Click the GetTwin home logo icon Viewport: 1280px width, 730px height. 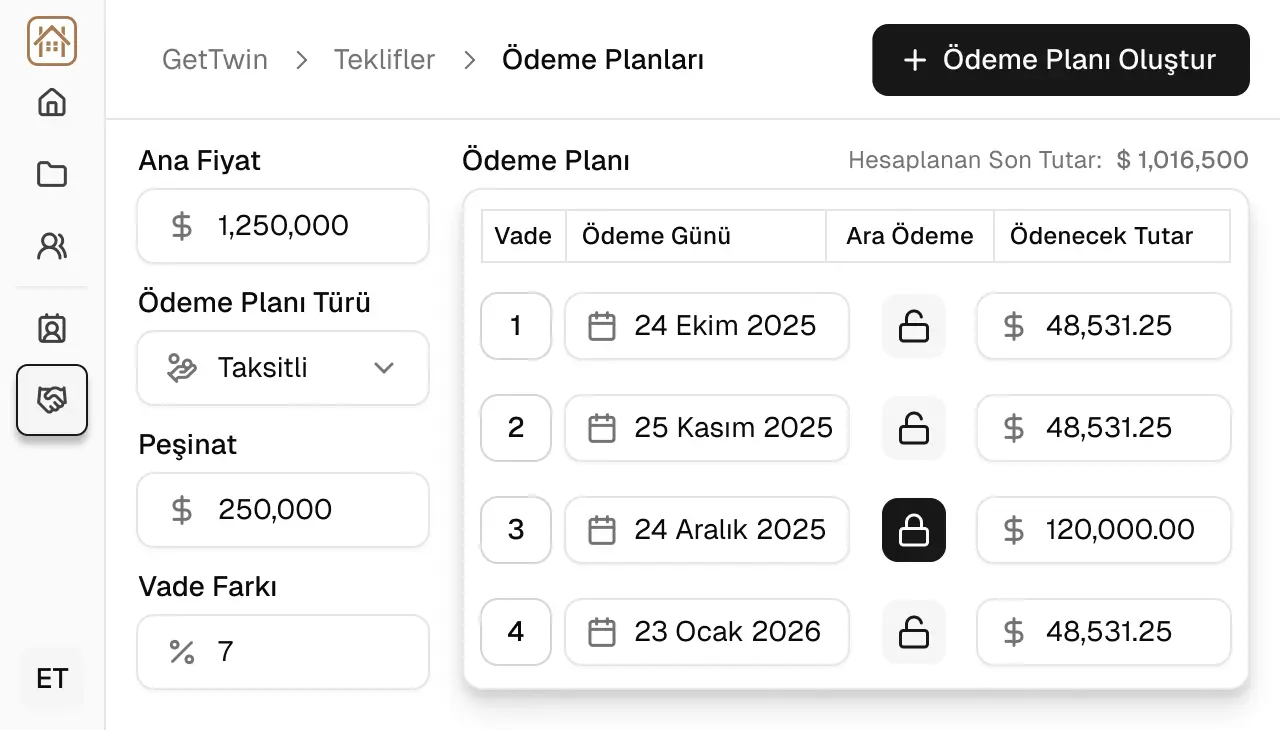pos(51,41)
